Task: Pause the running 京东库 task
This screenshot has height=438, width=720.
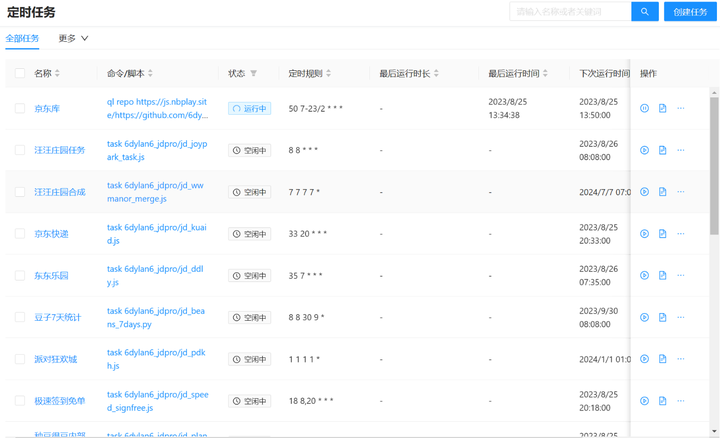Action: tap(644, 108)
